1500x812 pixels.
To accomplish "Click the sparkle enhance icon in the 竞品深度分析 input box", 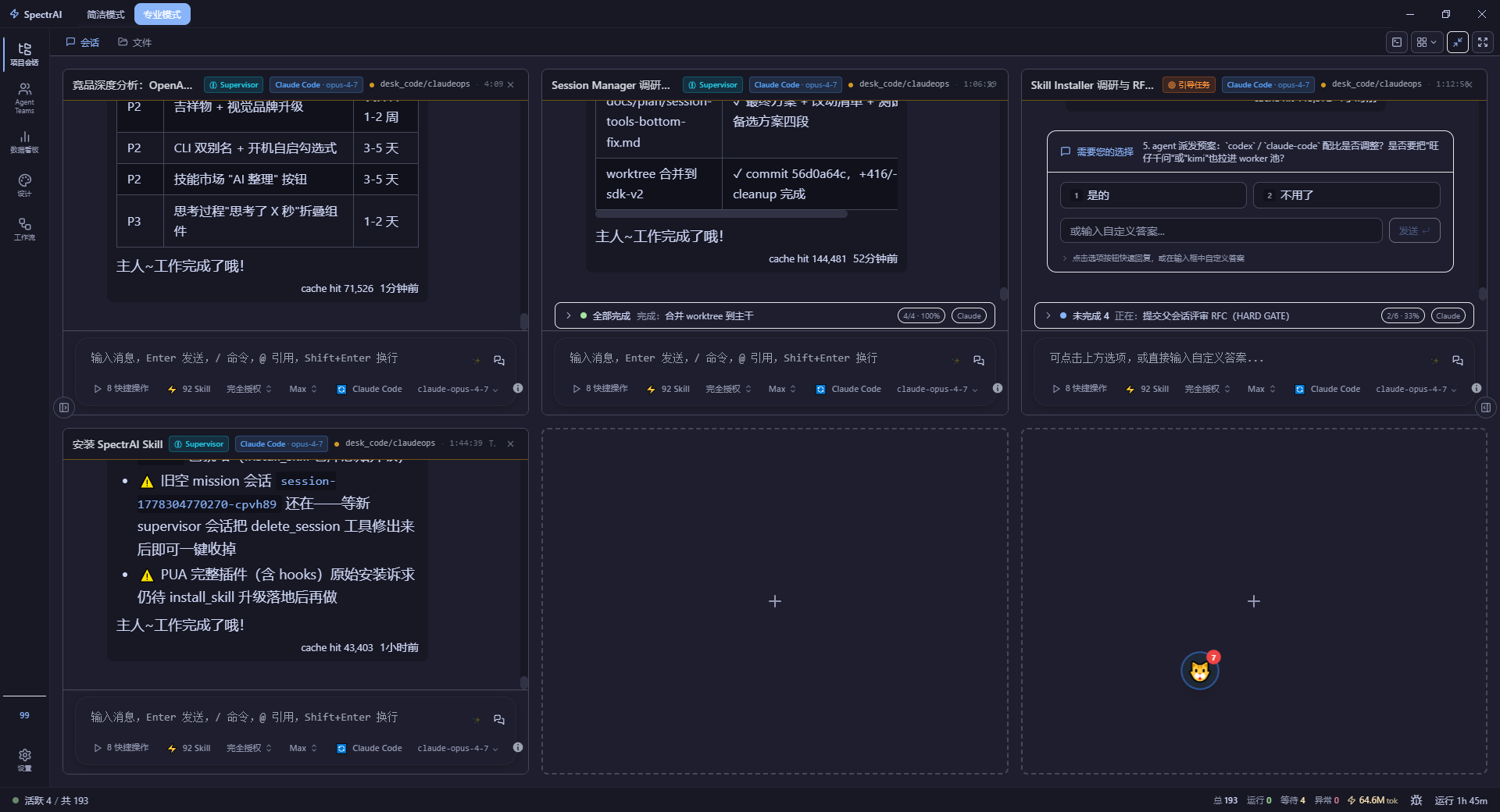I will 477,360.
